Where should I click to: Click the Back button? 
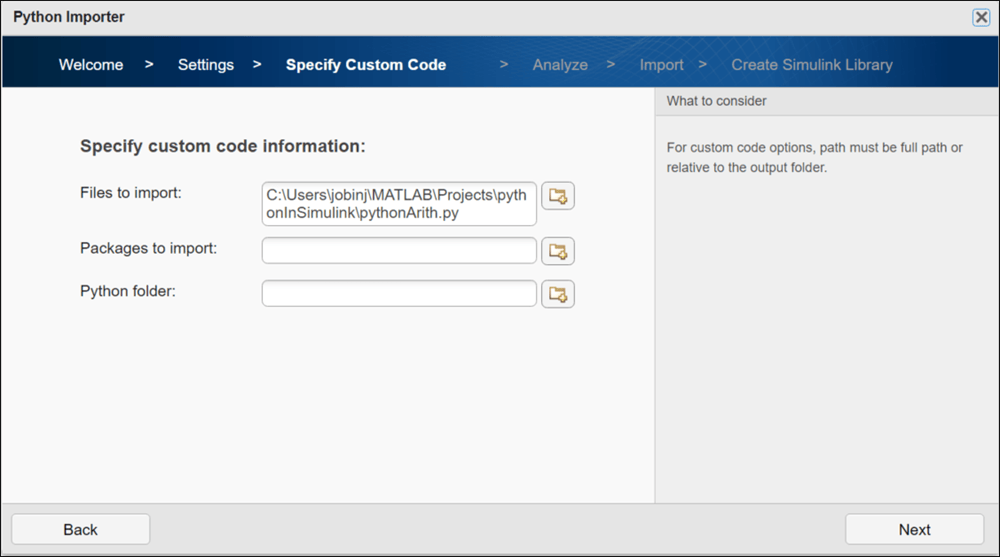81,530
